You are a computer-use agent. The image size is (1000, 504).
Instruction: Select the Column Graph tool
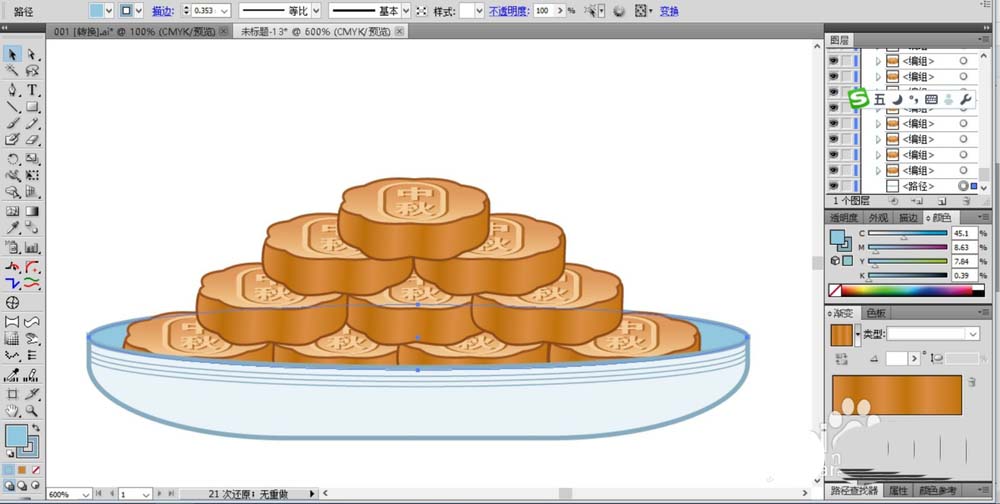[x=32, y=247]
